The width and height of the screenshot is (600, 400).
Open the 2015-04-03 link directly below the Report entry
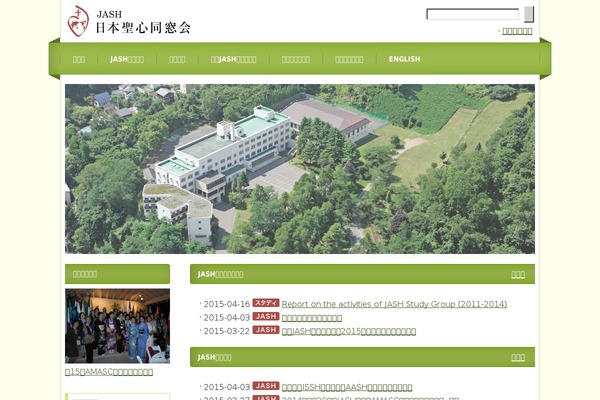click(x=312, y=318)
